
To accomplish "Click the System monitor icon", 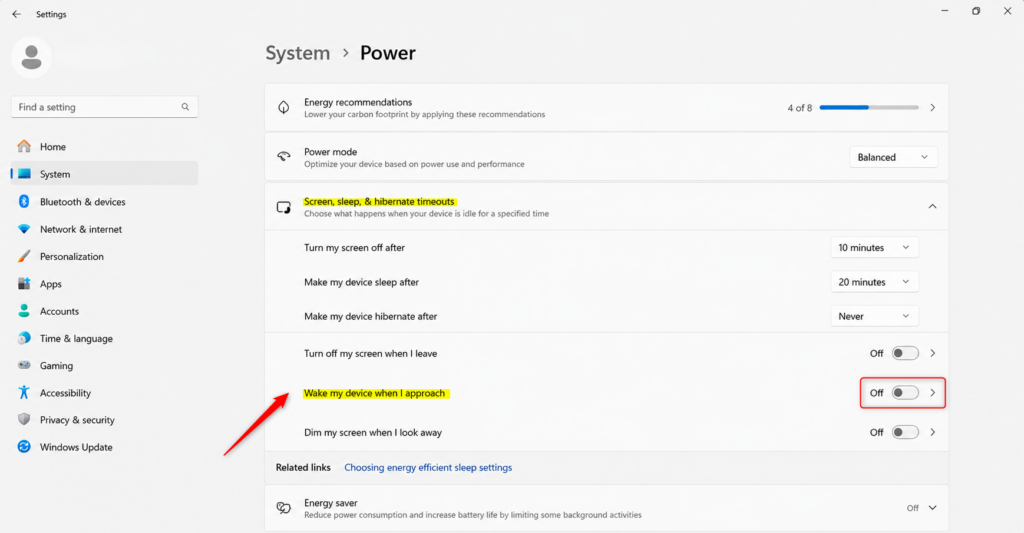I will (24, 174).
